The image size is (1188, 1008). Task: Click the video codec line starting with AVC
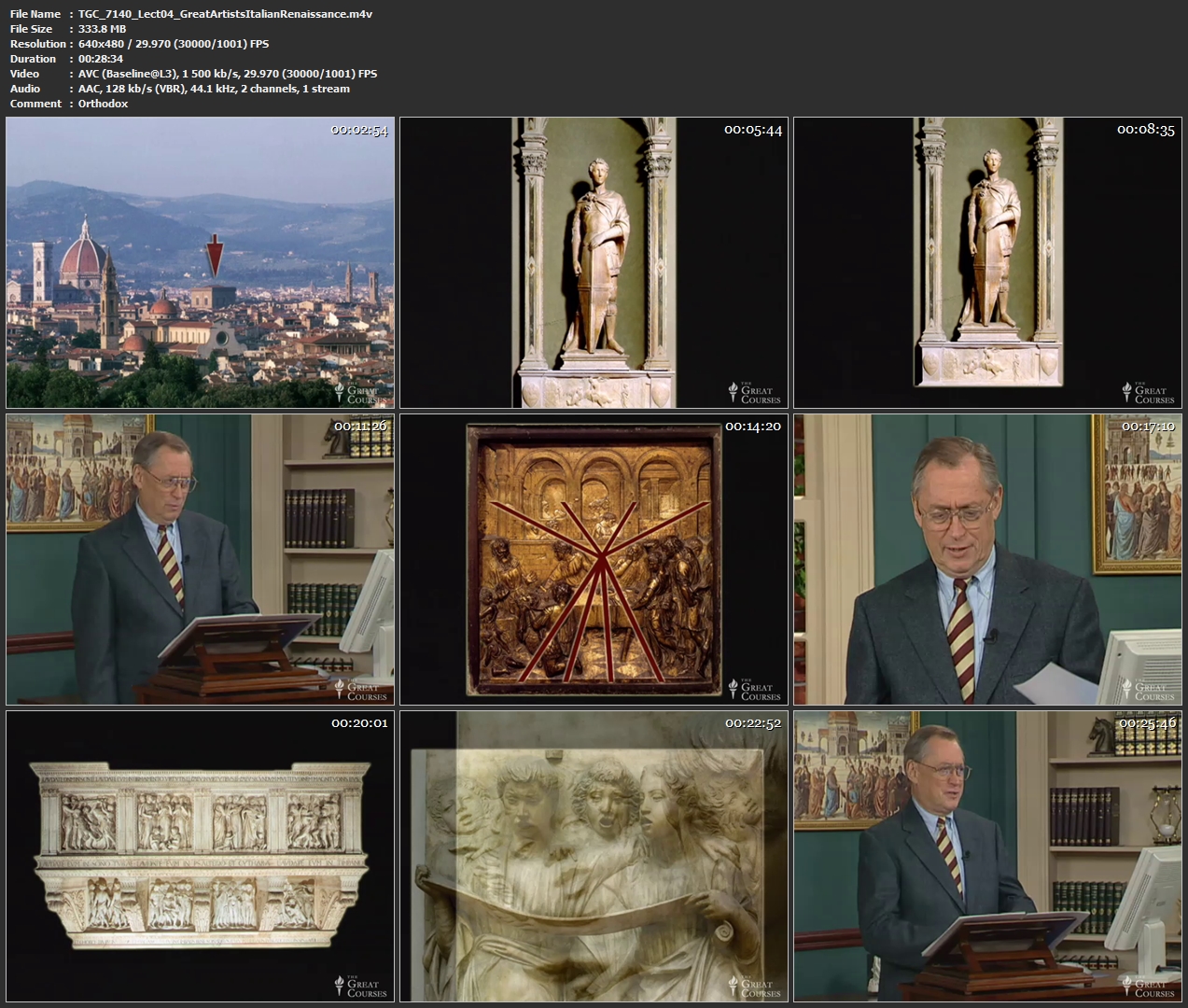(228, 74)
